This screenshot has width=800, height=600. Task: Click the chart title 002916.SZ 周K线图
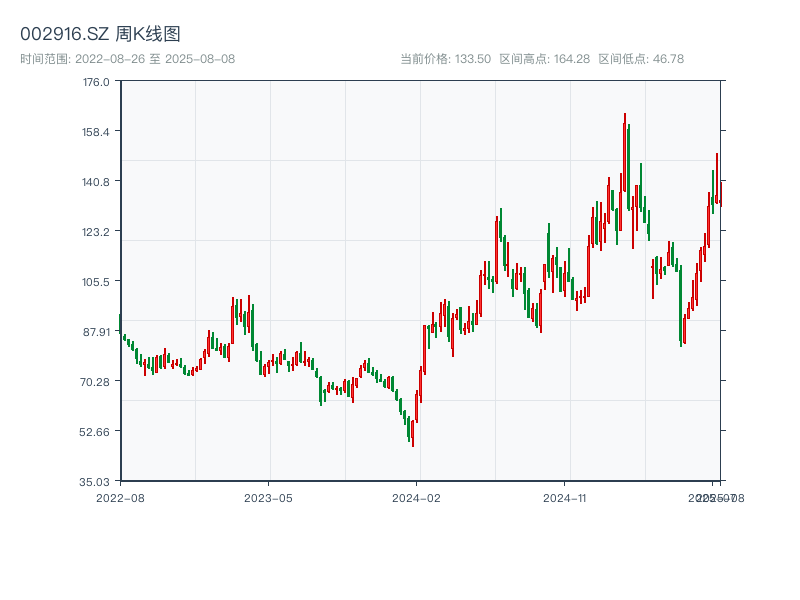tap(100, 34)
